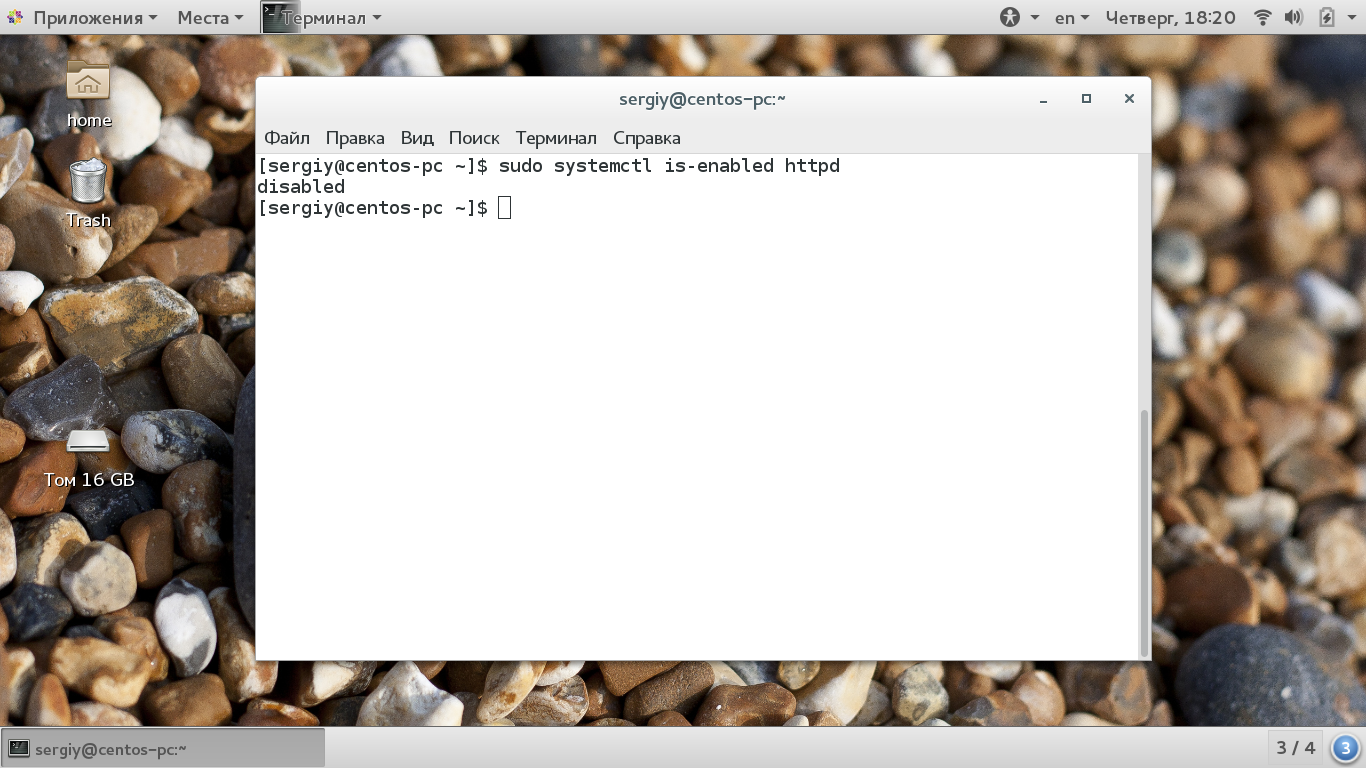
Task: Click the 'disabled' output text
Action: coord(301,187)
